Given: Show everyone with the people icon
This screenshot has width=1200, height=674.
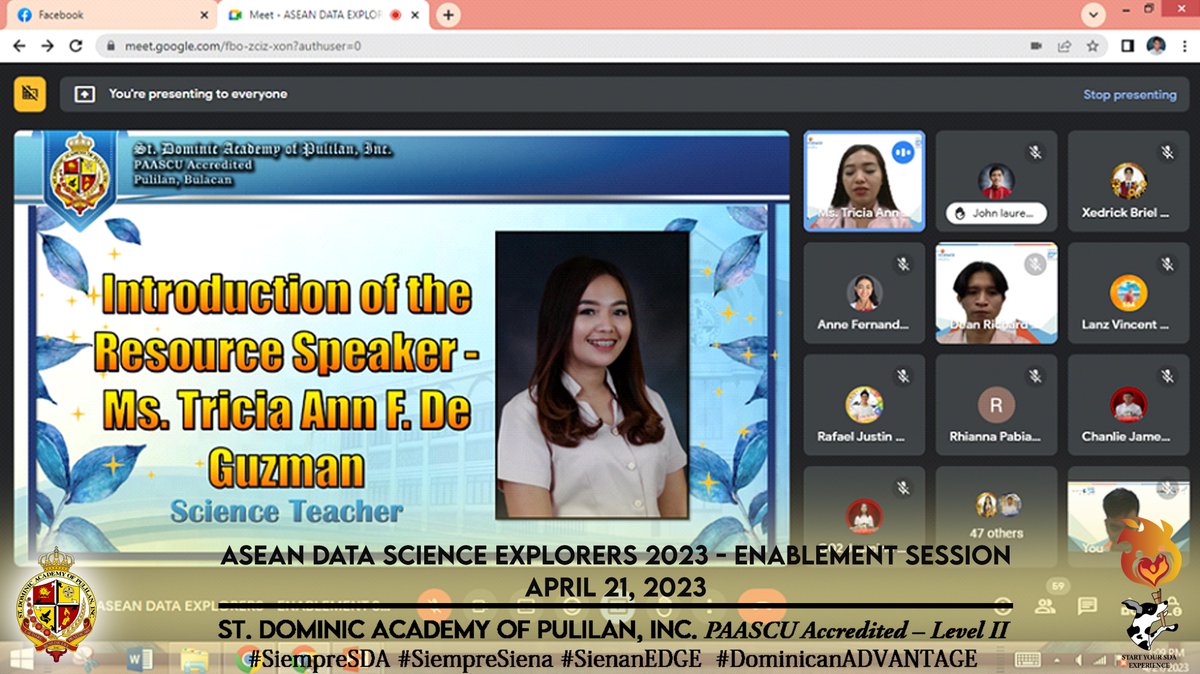Looking at the screenshot, I should (x=1047, y=605).
